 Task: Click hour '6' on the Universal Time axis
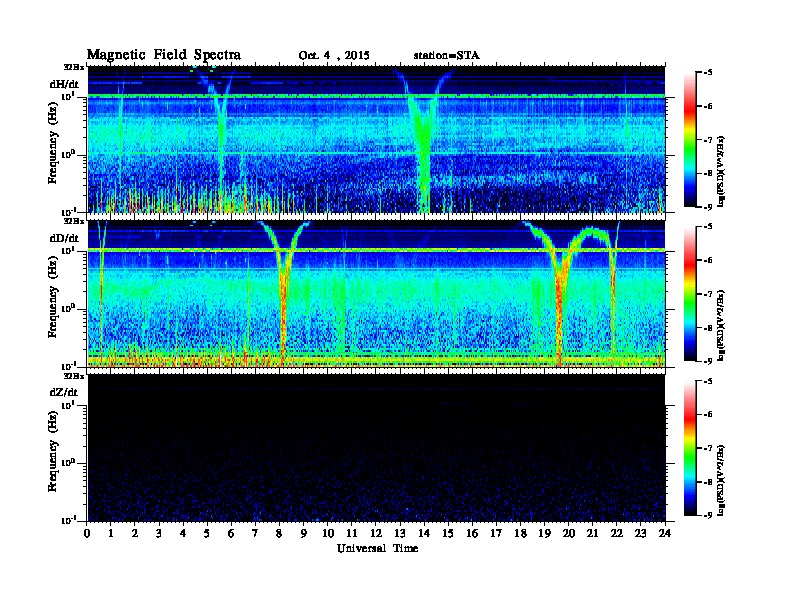(231, 534)
